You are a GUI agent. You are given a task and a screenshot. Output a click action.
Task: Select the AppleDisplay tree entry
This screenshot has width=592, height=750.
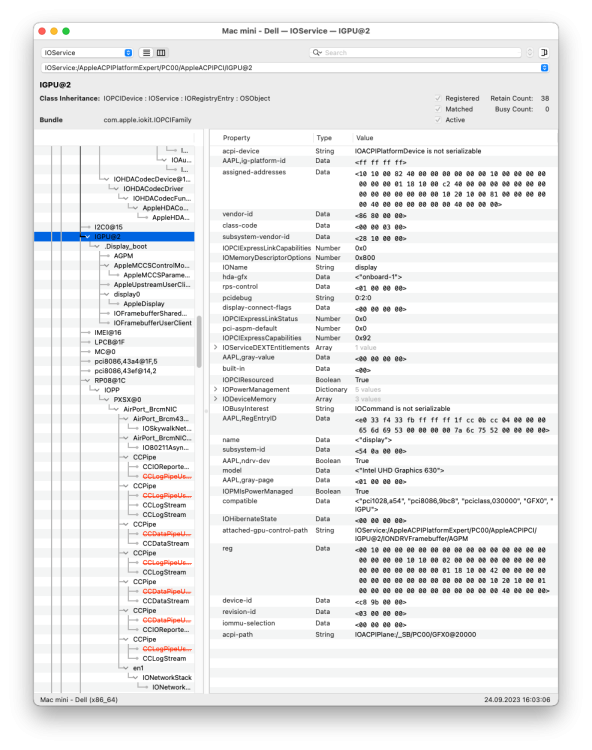[144, 304]
